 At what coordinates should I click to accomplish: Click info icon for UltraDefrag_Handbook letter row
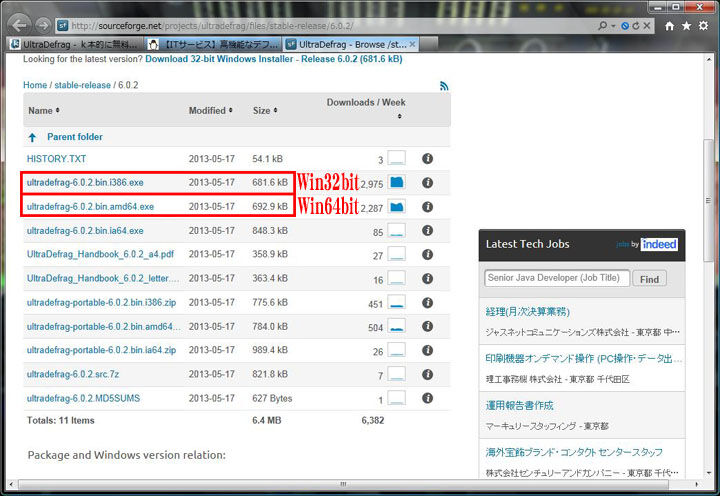tap(428, 278)
